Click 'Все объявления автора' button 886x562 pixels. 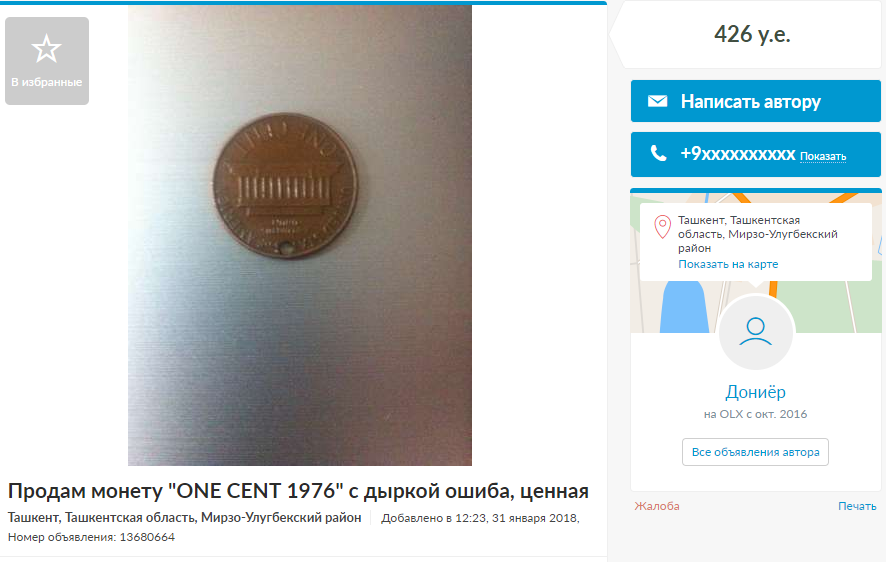(755, 452)
